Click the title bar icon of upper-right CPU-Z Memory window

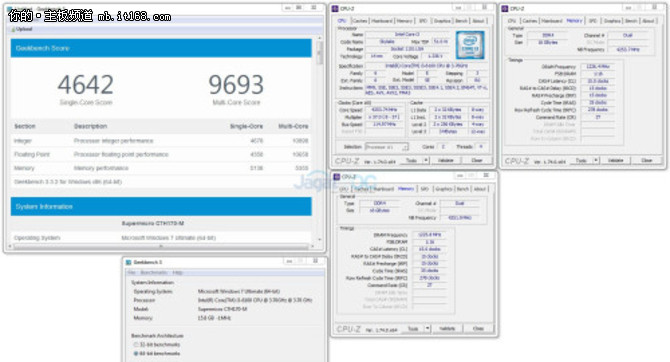tap(505, 9)
